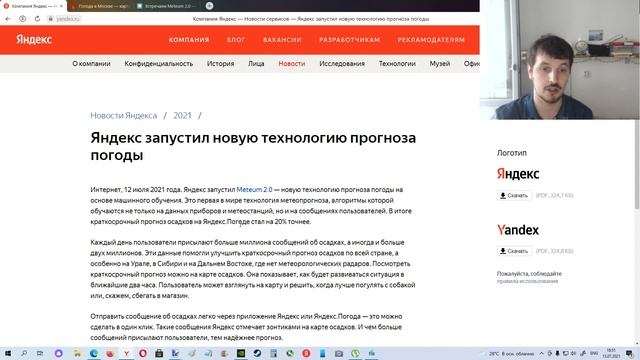Open the calculator icon in taskbar
This screenshot has height=360, width=640.
[273, 353]
